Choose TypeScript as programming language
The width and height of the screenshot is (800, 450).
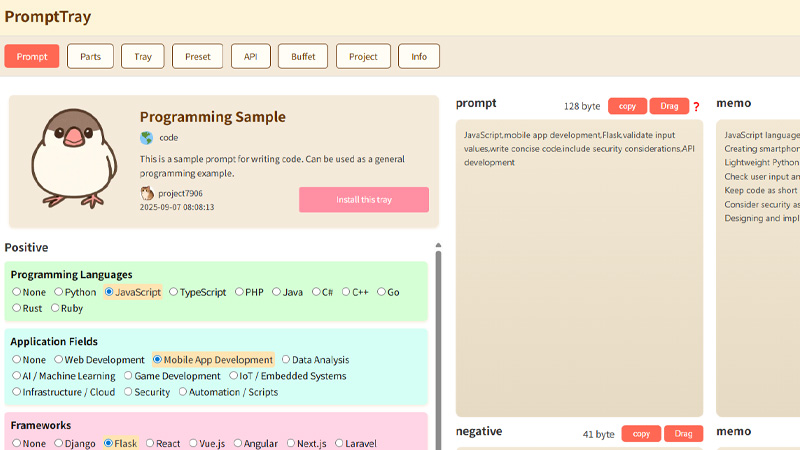pos(174,292)
